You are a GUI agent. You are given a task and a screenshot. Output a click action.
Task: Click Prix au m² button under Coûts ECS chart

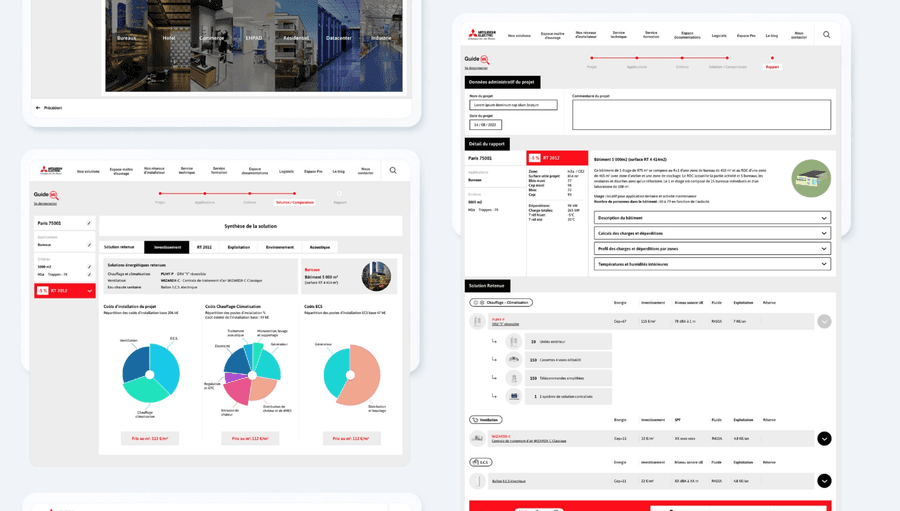(x=351, y=439)
